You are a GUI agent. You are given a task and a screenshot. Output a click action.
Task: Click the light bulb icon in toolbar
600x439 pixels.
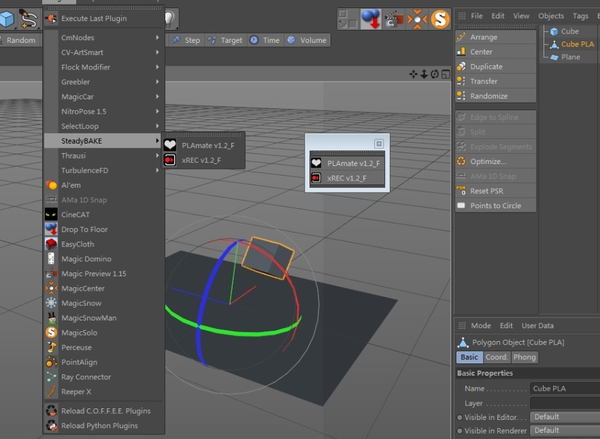click(169, 17)
